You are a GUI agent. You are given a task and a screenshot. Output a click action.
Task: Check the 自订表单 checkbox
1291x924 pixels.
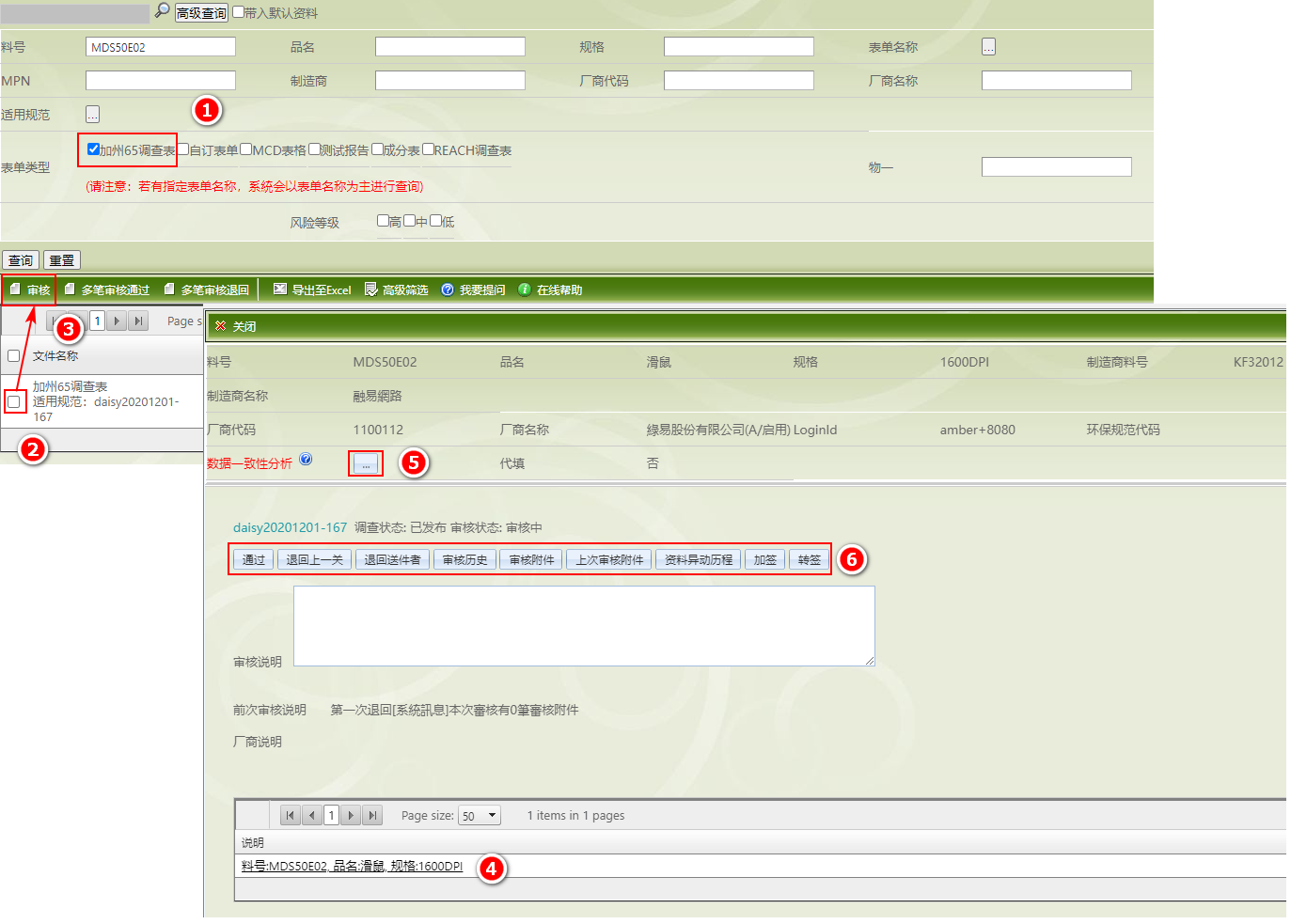click(183, 149)
